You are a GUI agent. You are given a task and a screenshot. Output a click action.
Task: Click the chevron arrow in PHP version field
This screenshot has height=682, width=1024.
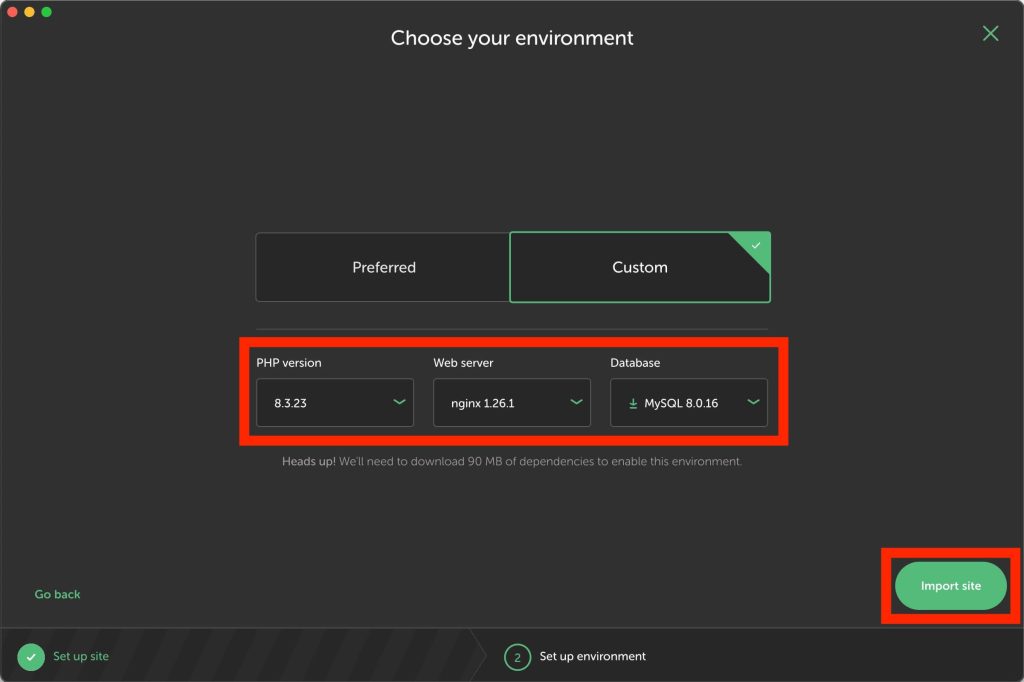click(399, 403)
